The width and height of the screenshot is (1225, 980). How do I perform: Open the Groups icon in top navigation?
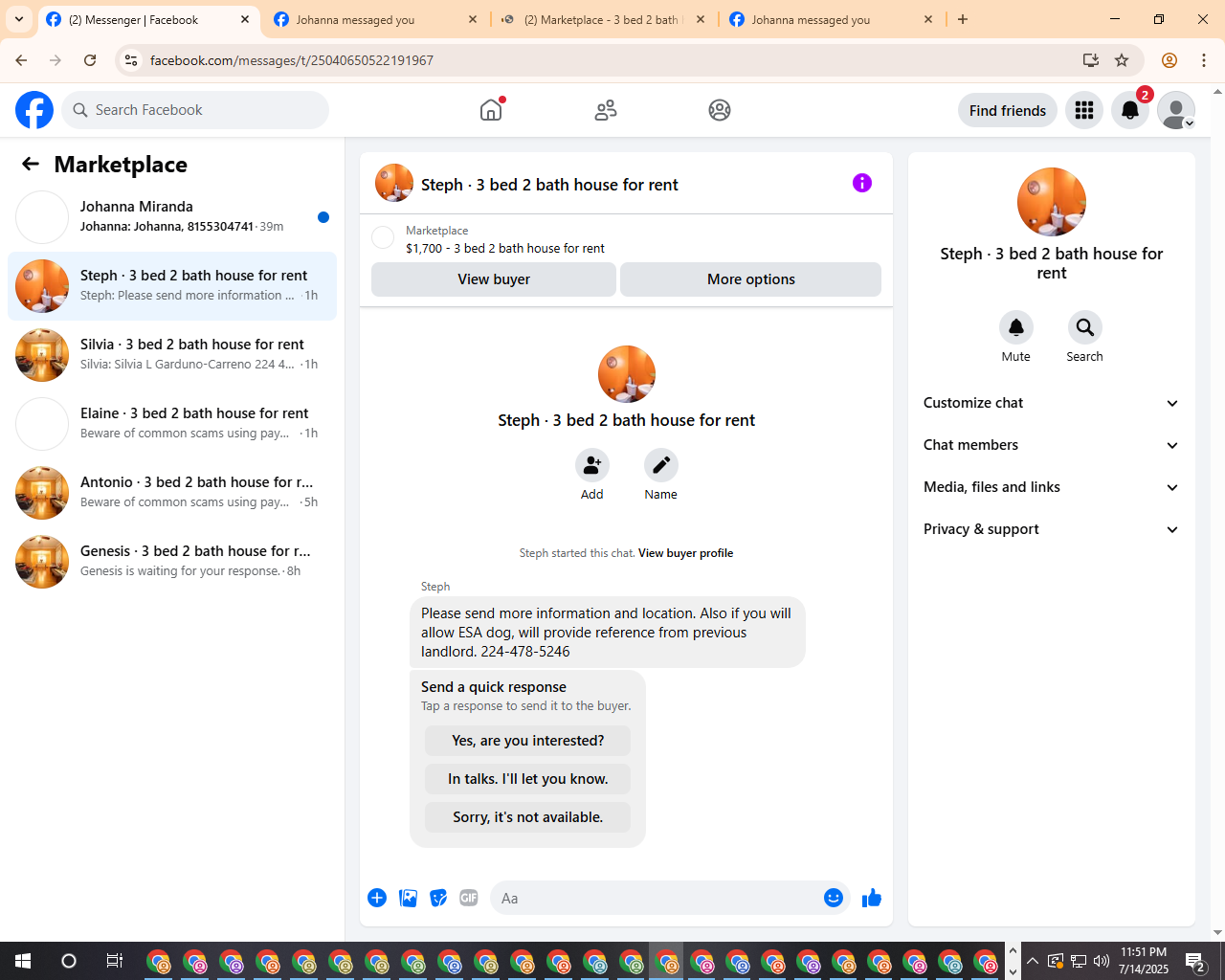(720, 110)
